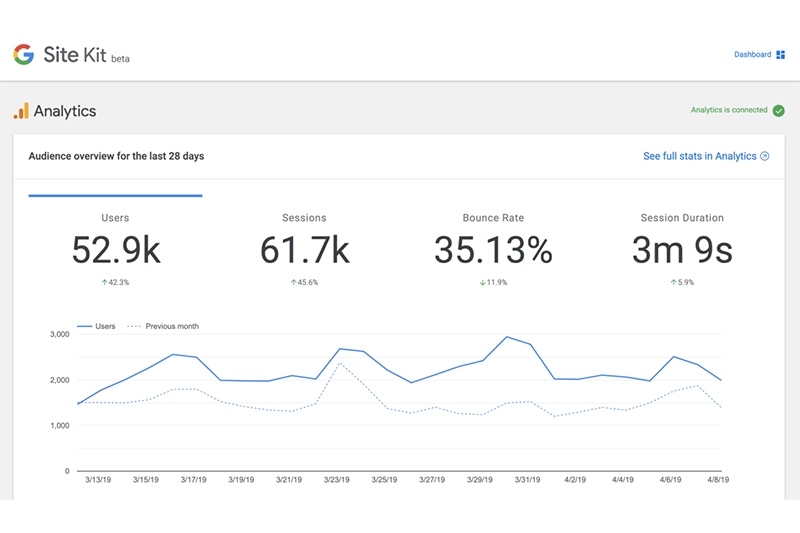The height and width of the screenshot is (533, 800).
Task: Click the Dashboard grid icon
Action: click(781, 55)
